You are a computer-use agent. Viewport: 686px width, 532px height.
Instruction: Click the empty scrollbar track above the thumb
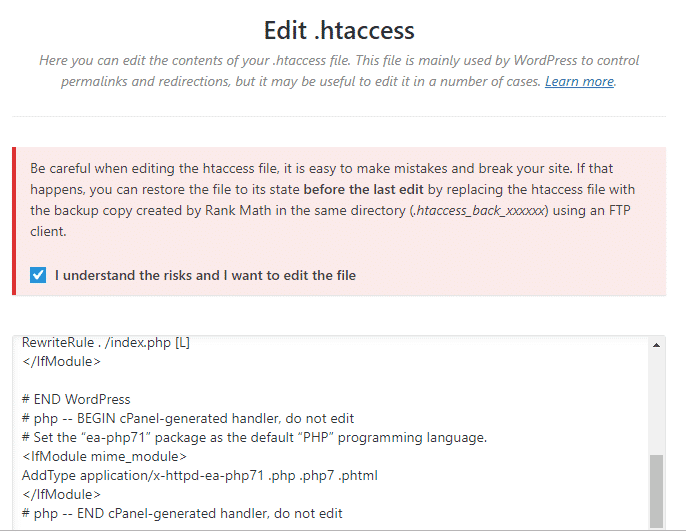656,402
